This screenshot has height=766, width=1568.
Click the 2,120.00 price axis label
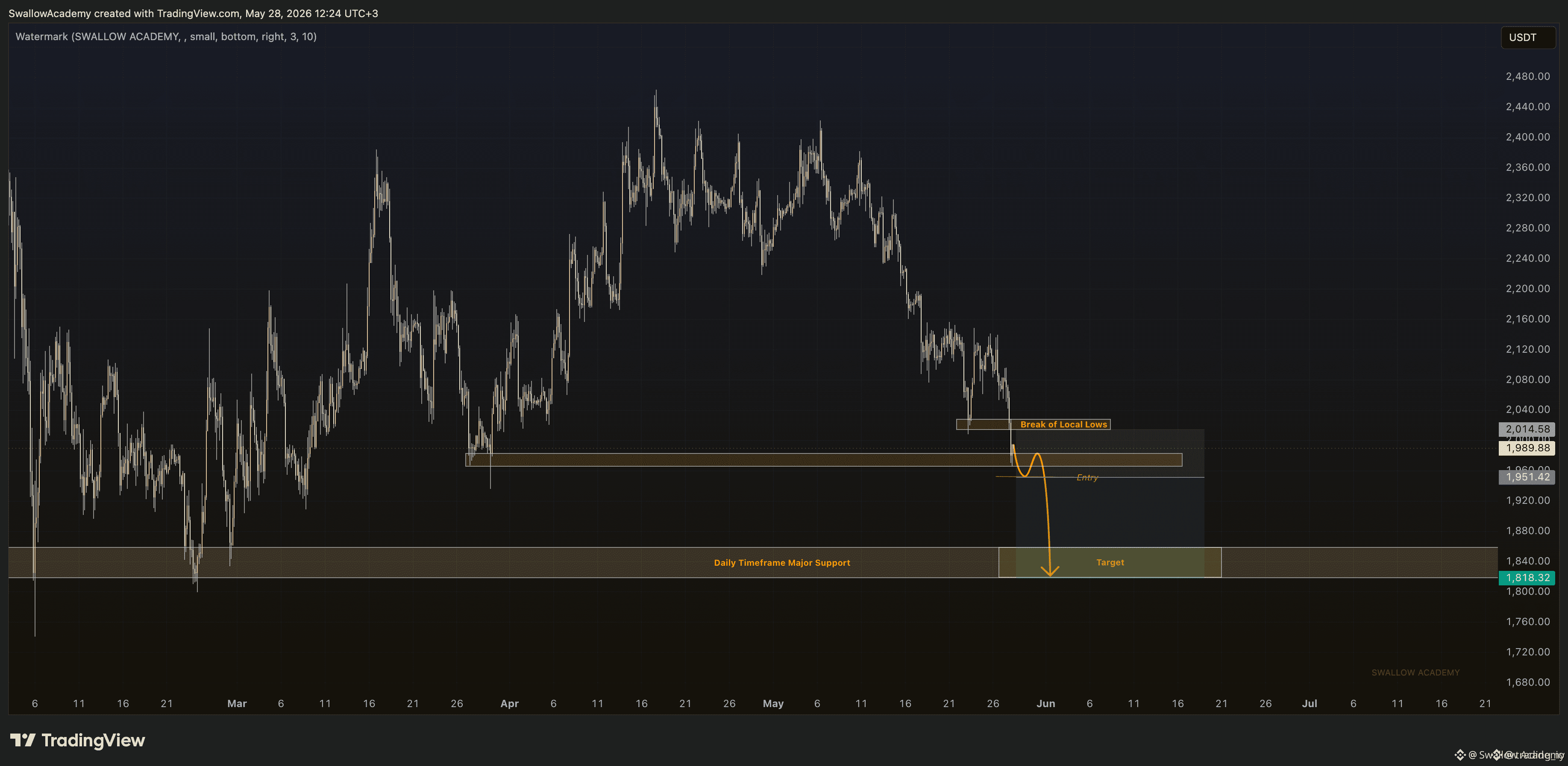[x=1528, y=349]
